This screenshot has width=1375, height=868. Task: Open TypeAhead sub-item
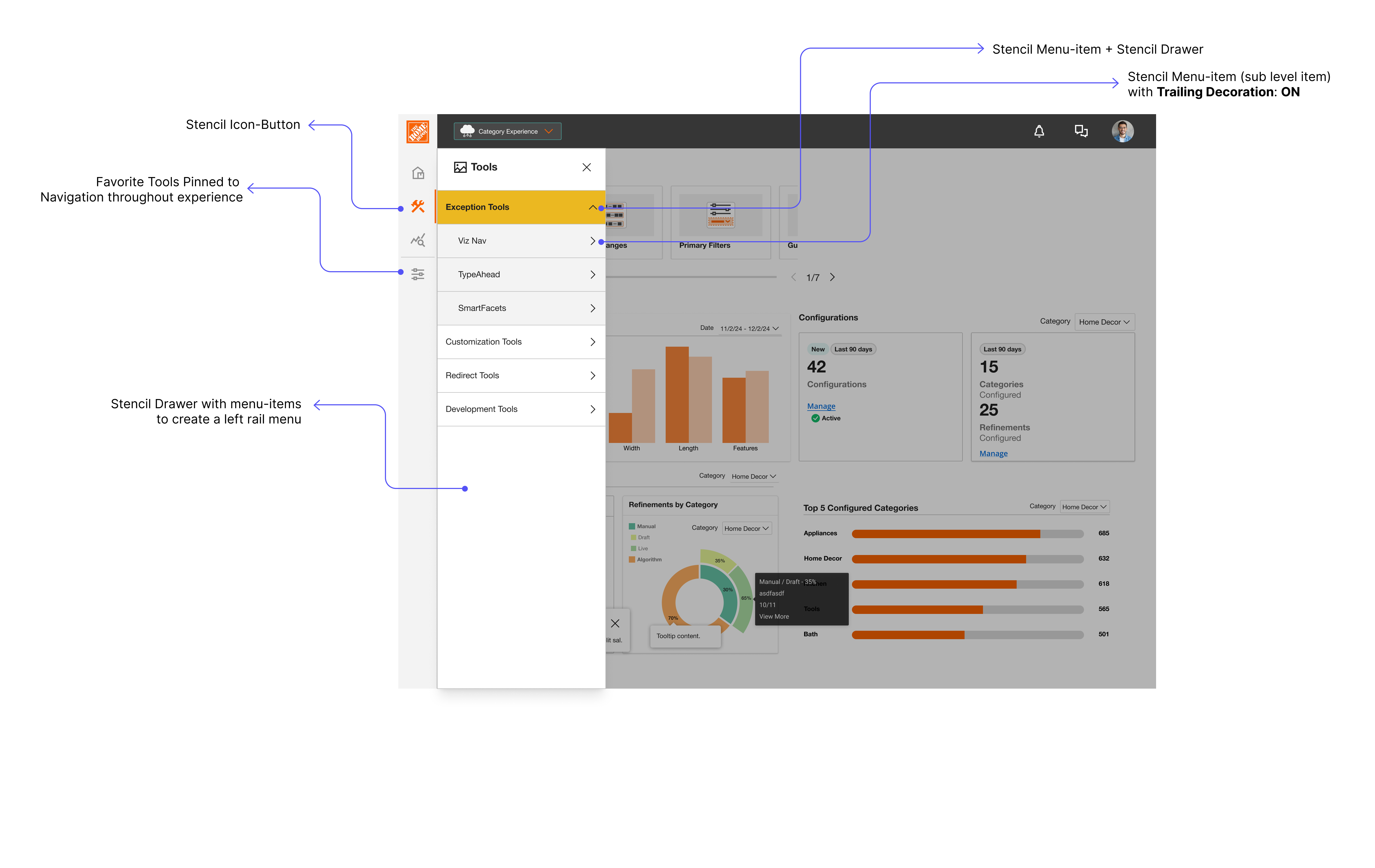pos(521,275)
